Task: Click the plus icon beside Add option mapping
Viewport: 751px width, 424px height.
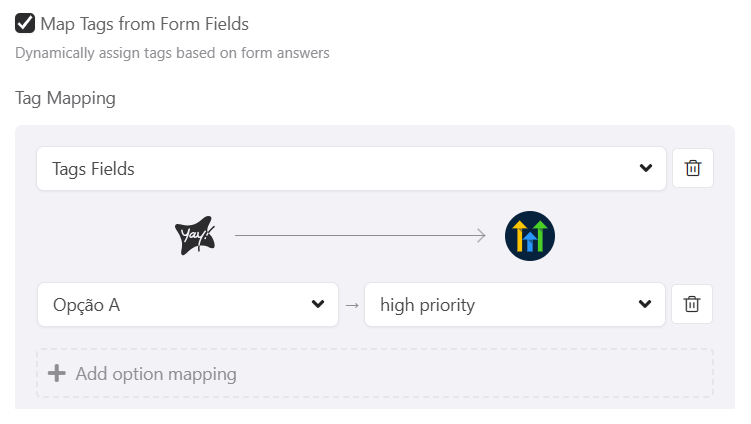Action: (x=57, y=374)
